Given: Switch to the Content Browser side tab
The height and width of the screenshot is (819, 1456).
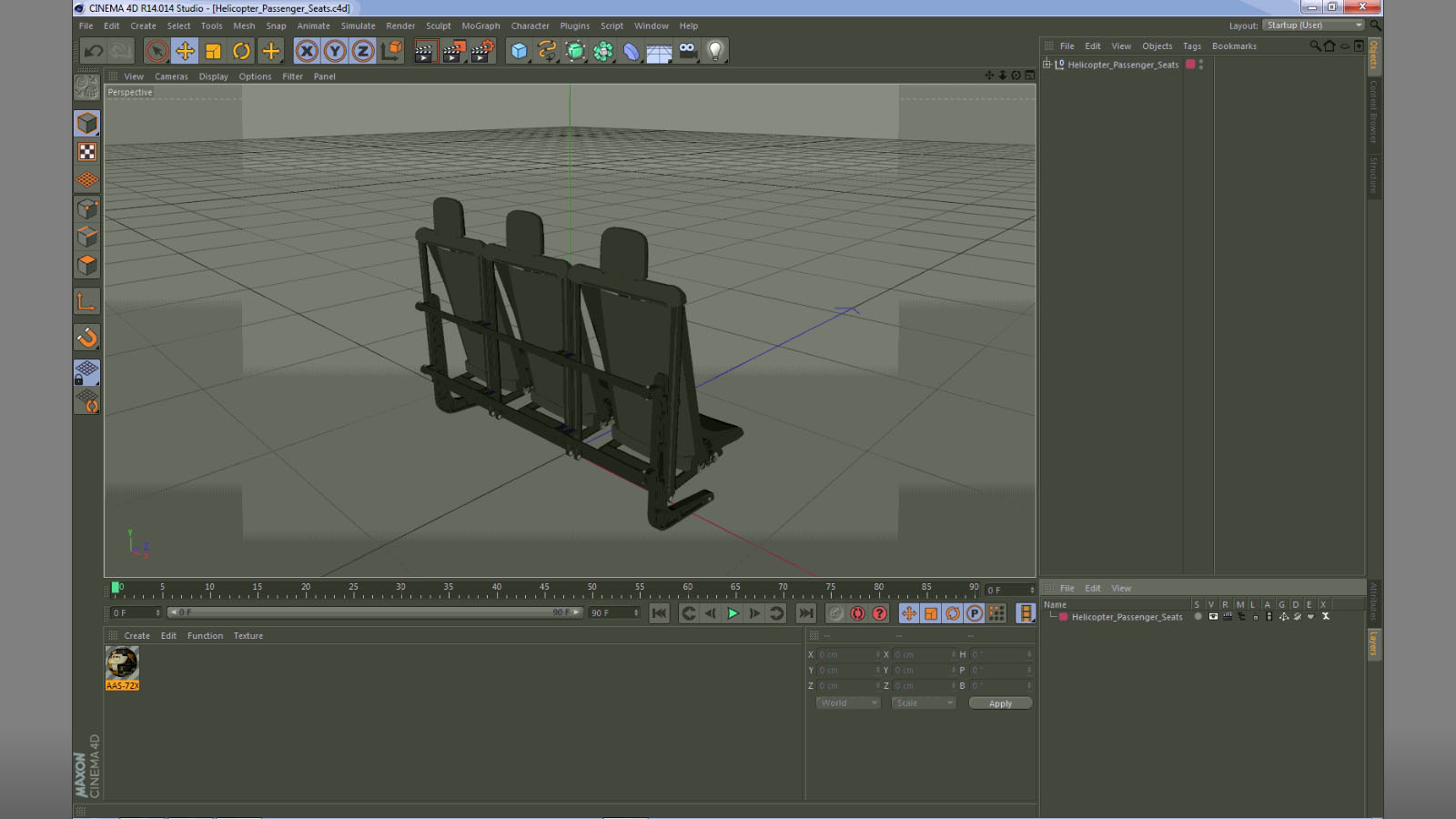Looking at the screenshot, I should pos(1374,111).
